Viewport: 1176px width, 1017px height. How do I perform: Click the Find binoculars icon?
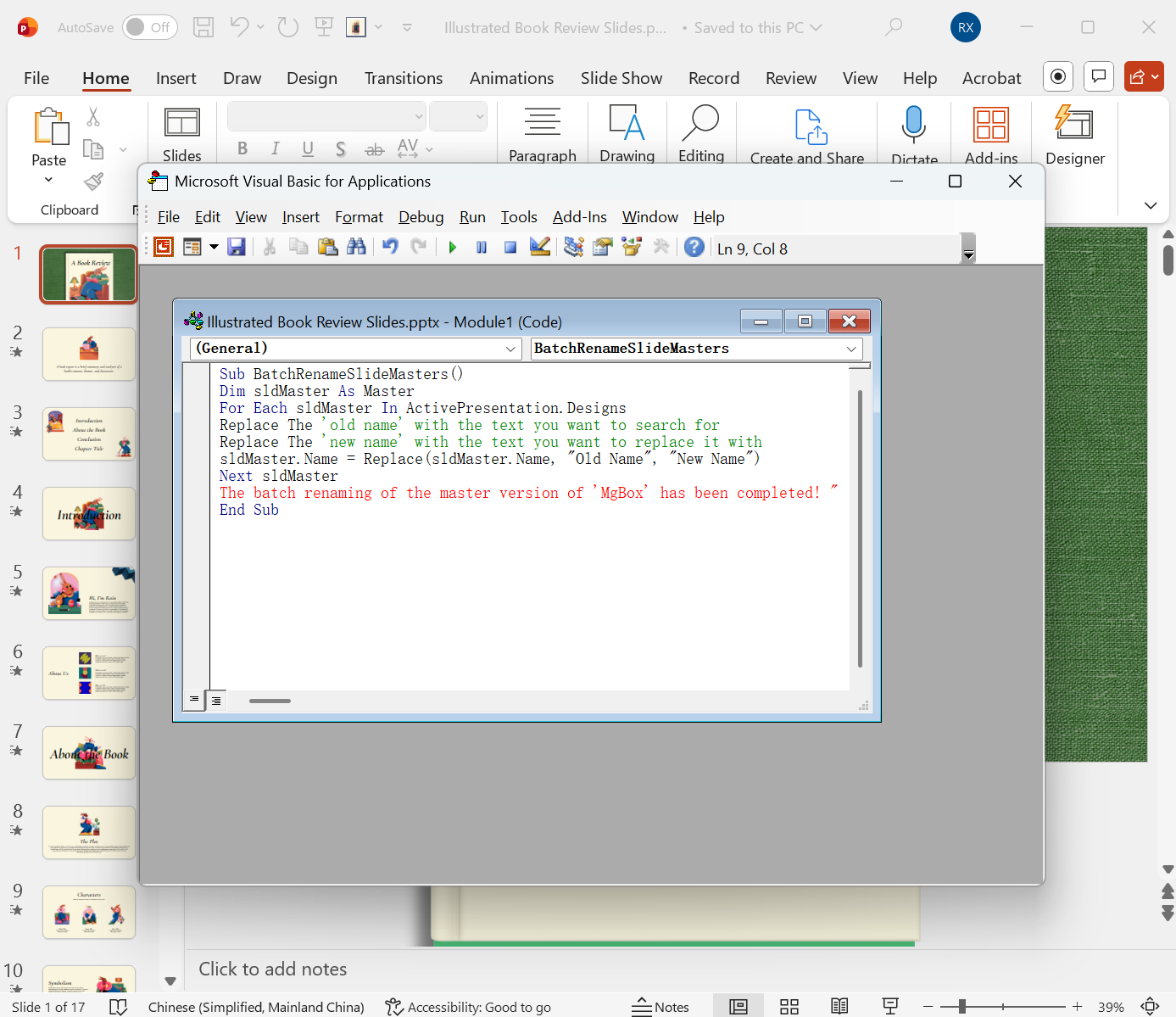point(357,247)
